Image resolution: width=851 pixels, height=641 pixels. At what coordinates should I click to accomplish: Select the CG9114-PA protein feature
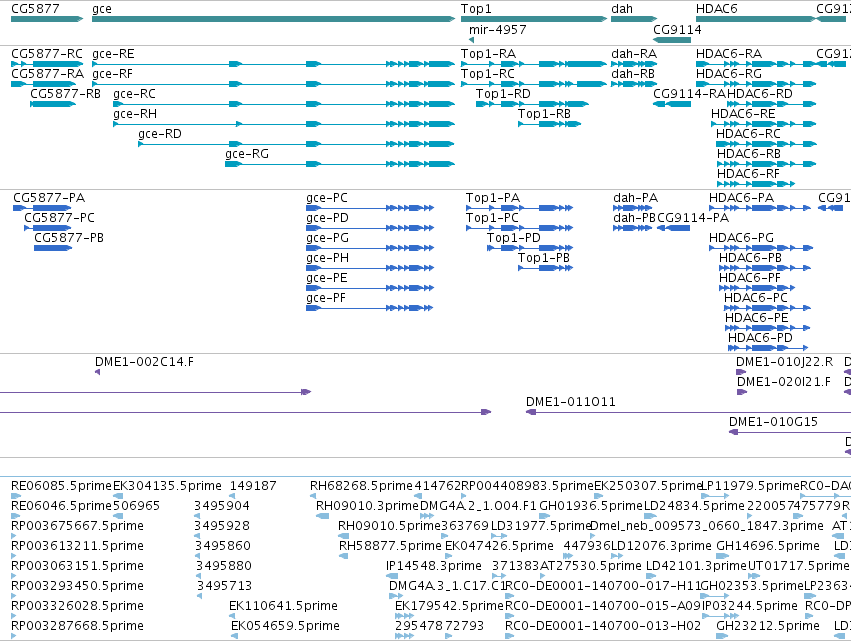pos(674,228)
